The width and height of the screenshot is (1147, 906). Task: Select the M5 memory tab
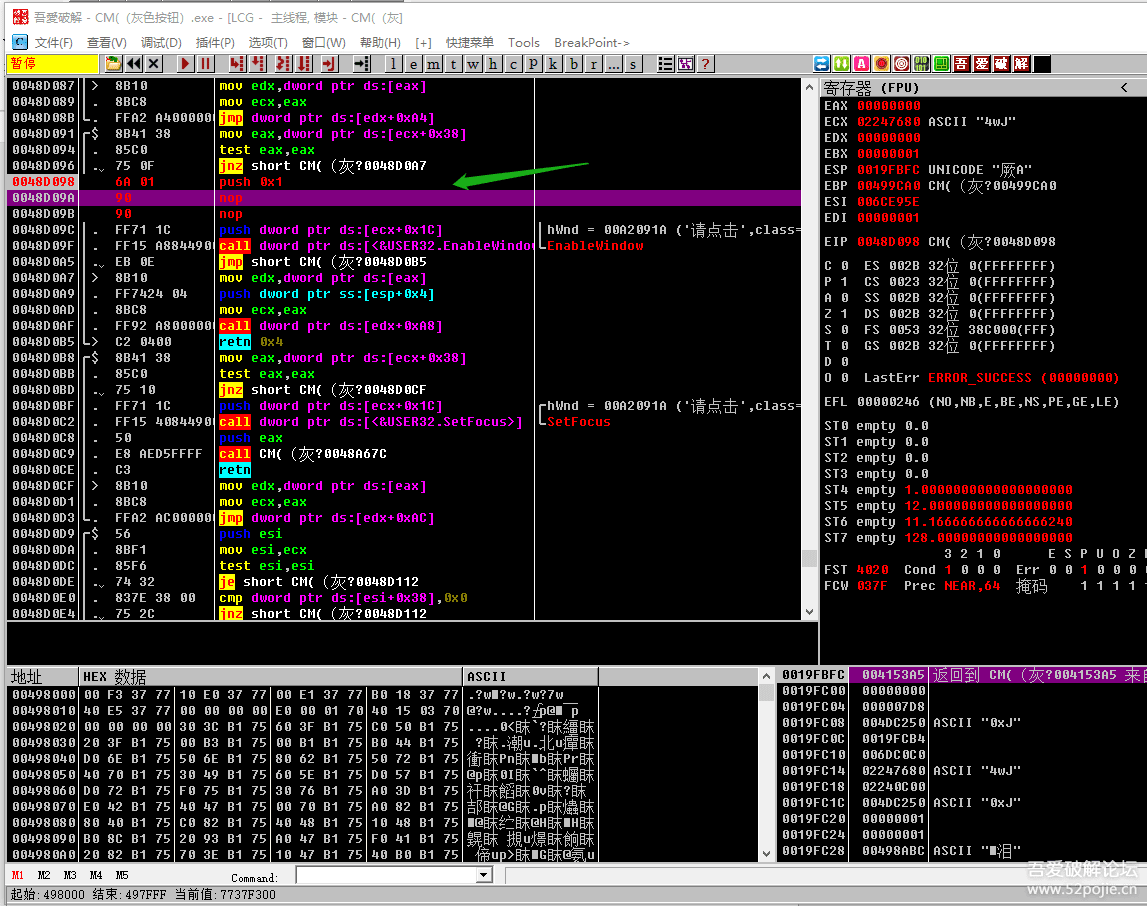122,875
